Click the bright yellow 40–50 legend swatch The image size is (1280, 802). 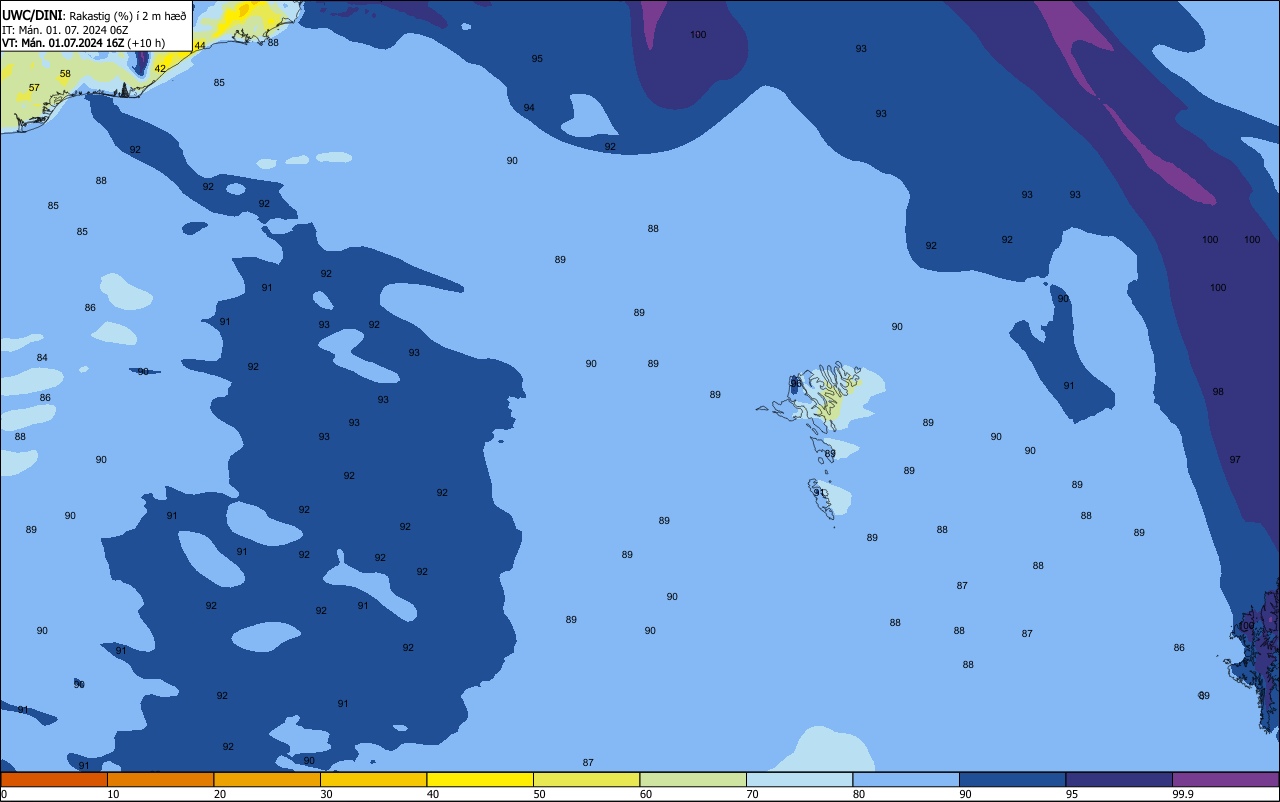[x=480, y=779]
